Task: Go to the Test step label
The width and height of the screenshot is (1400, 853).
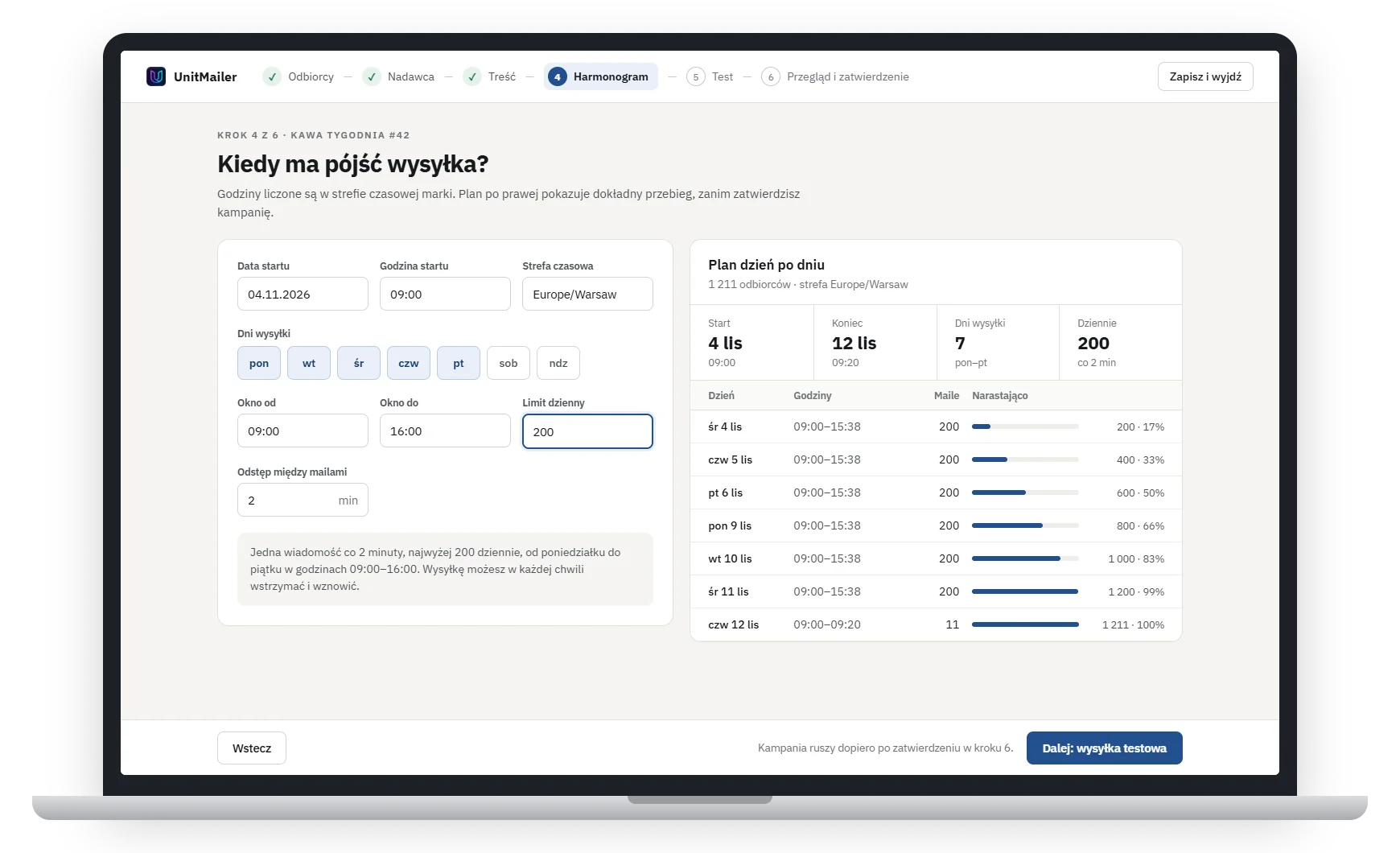Action: pyautogui.click(x=723, y=76)
